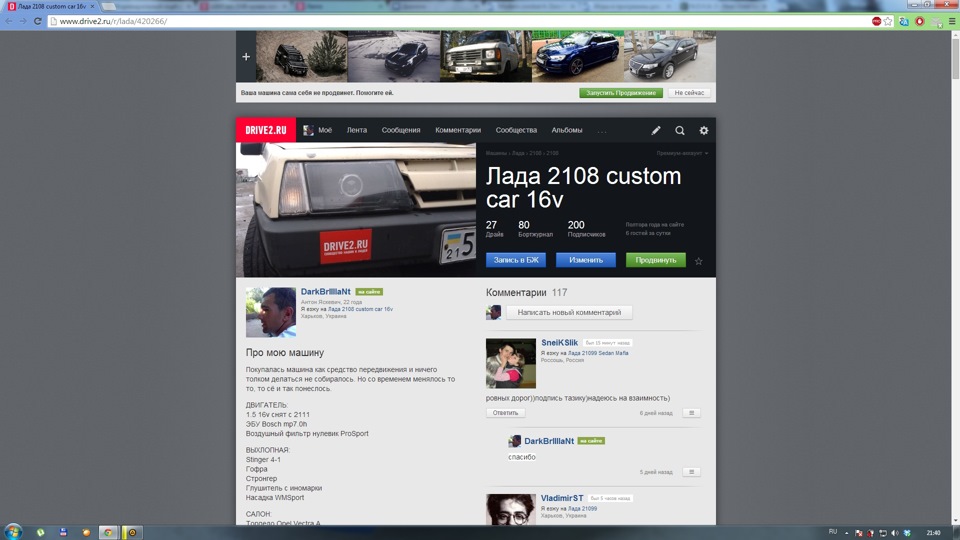Dismiss promo with Не сейчас
The height and width of the screenshot is (540, 960).
(x=689, y=92)
